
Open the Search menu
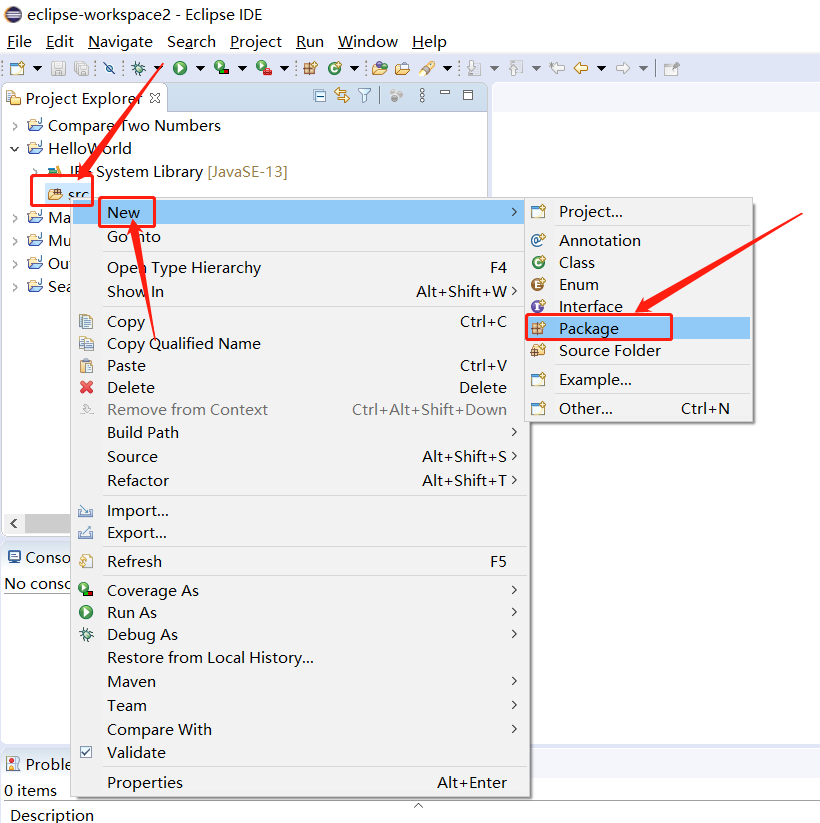point(191,41)
